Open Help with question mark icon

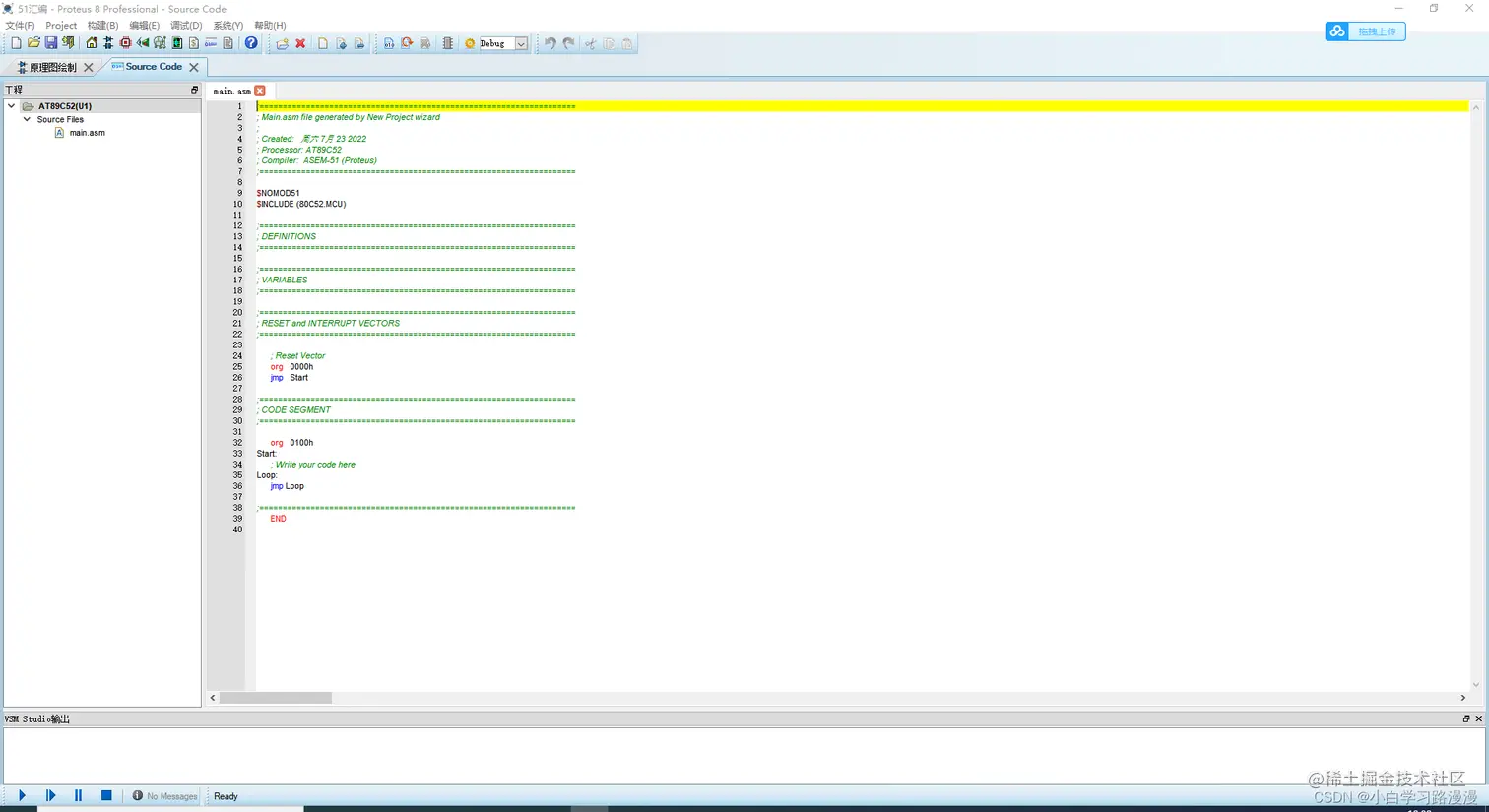(x=251, y=43)
